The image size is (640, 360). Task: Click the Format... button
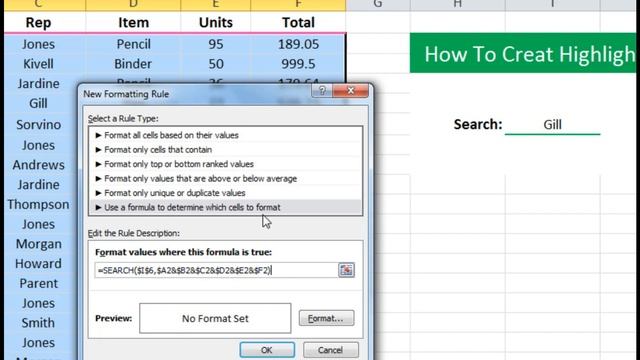click(x=326, y=318)
